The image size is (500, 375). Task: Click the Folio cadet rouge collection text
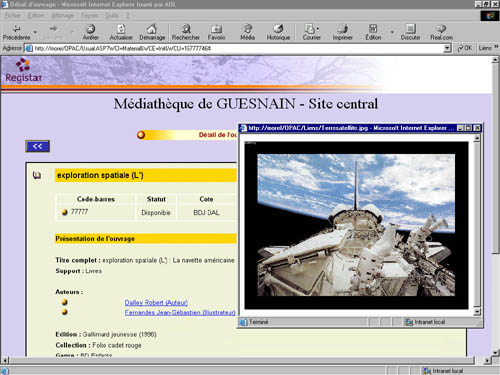(117, 345)
